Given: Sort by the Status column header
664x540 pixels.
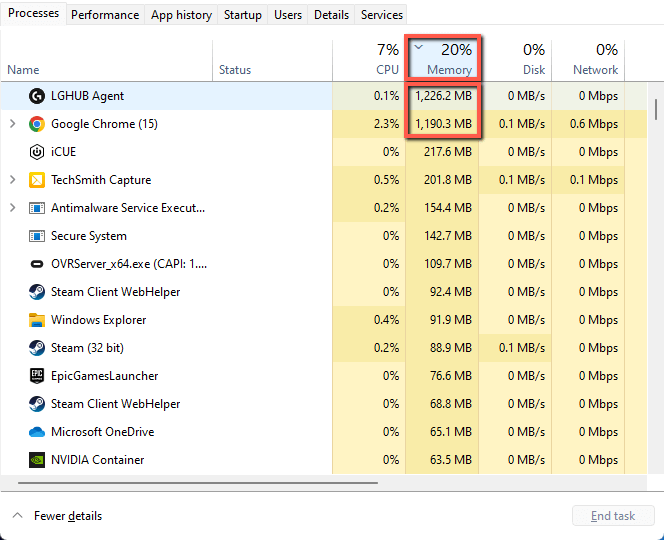Looking at the screenshot, I should pos(272,60).
